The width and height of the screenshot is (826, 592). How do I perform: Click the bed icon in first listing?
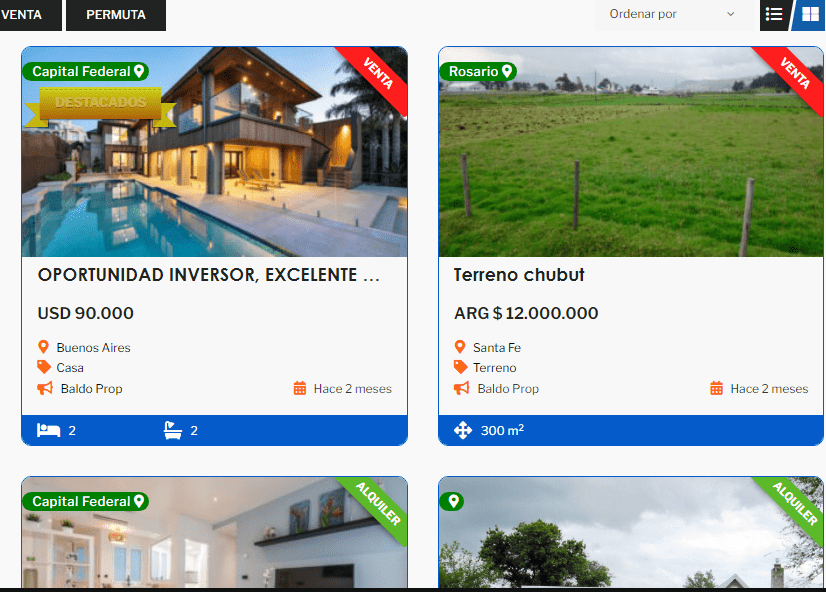[48, 431]
